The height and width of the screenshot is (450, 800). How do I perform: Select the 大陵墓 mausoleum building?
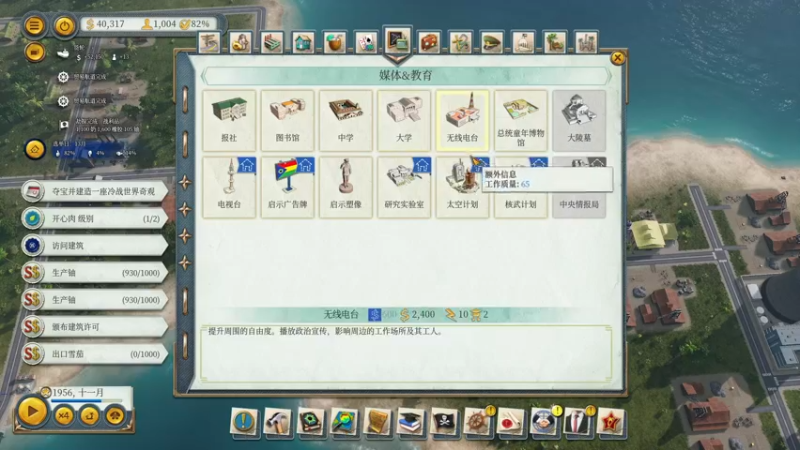[579, 120]
